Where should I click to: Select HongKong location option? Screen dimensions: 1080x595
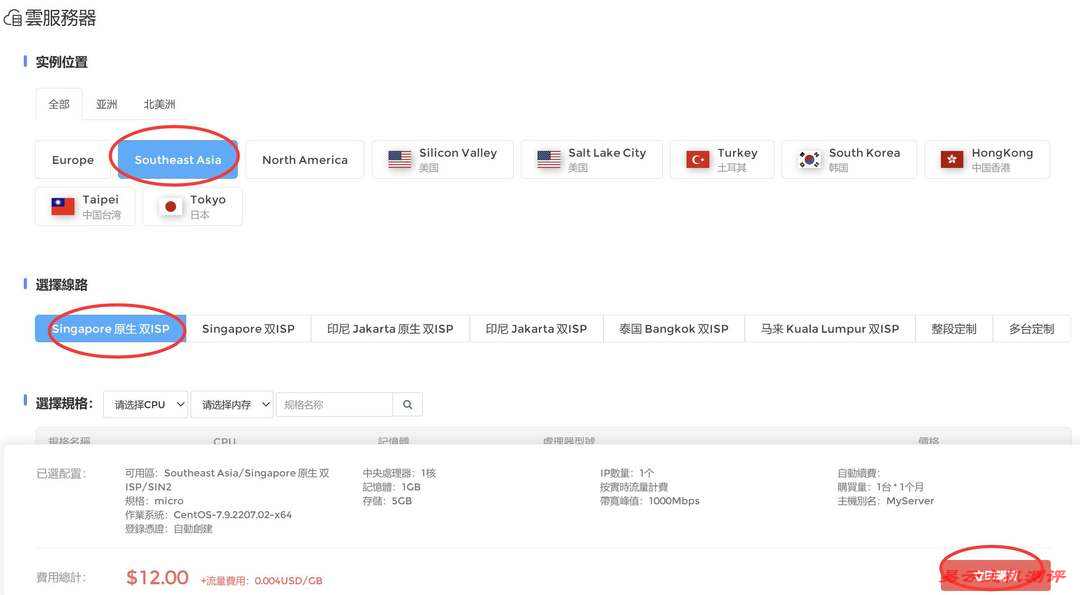pos(987,160)
